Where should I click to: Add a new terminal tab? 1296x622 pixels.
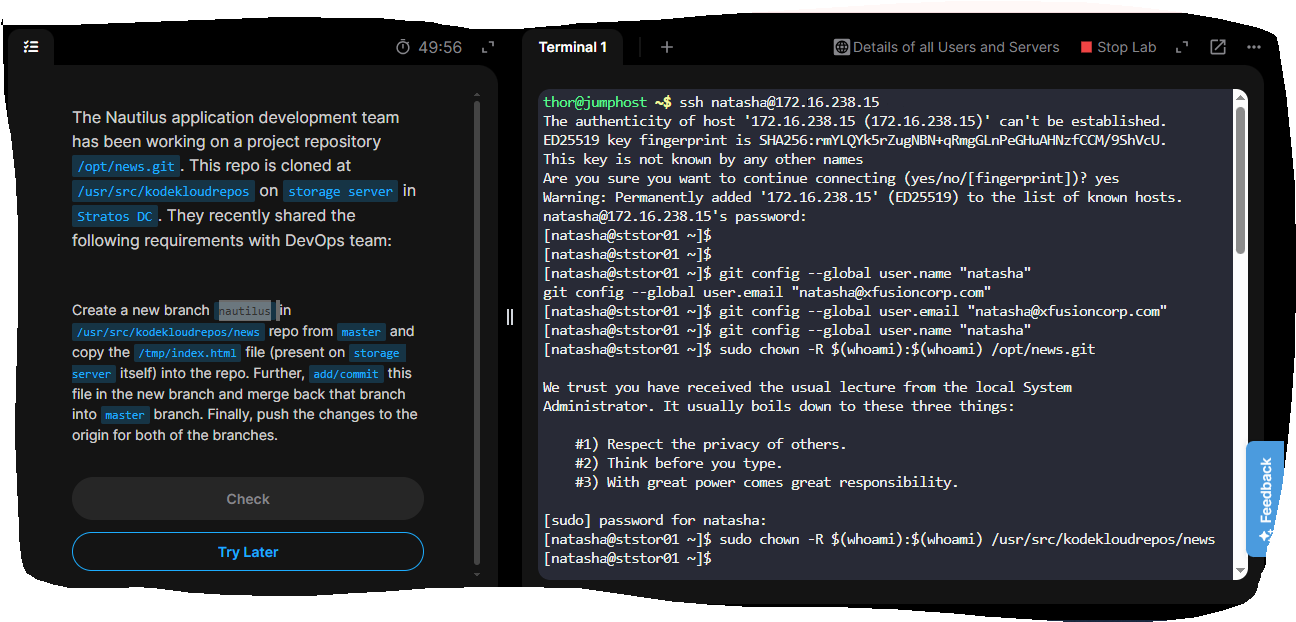click(x=667, y=47)
